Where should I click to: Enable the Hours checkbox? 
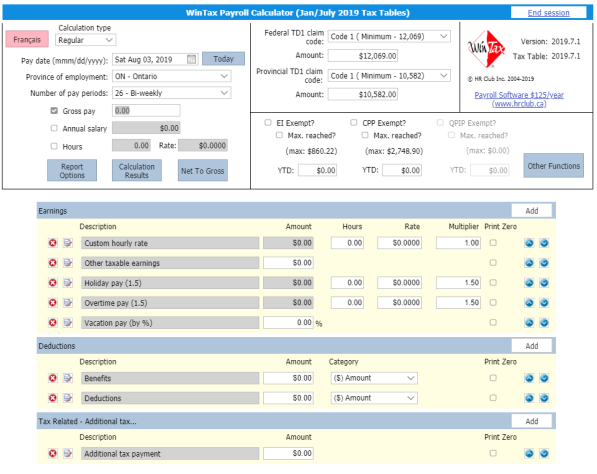(x=54, y=146)
